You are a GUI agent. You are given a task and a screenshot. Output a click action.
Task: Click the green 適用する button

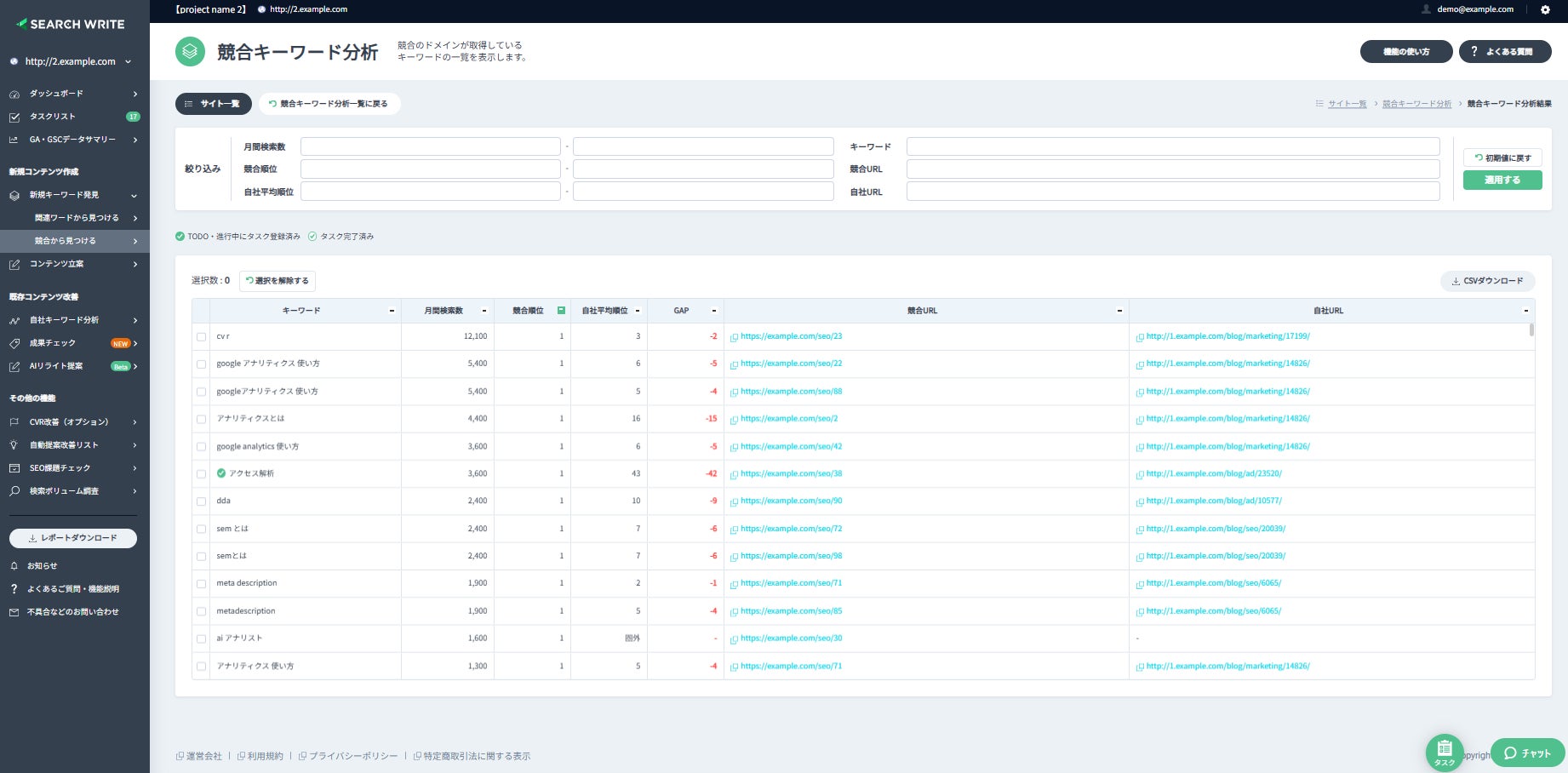point(1502,180)
